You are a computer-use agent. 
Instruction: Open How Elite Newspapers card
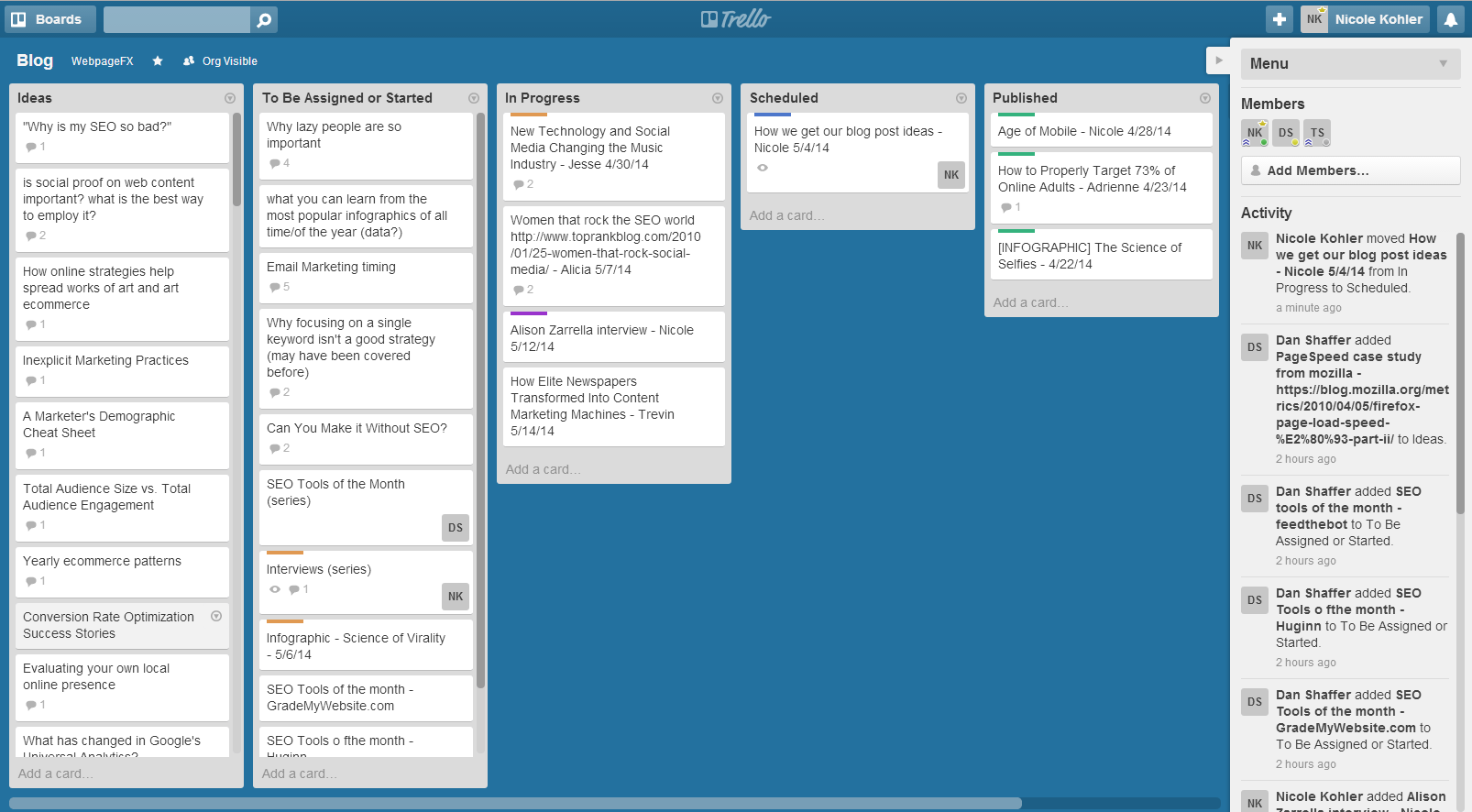click(614, 407)
